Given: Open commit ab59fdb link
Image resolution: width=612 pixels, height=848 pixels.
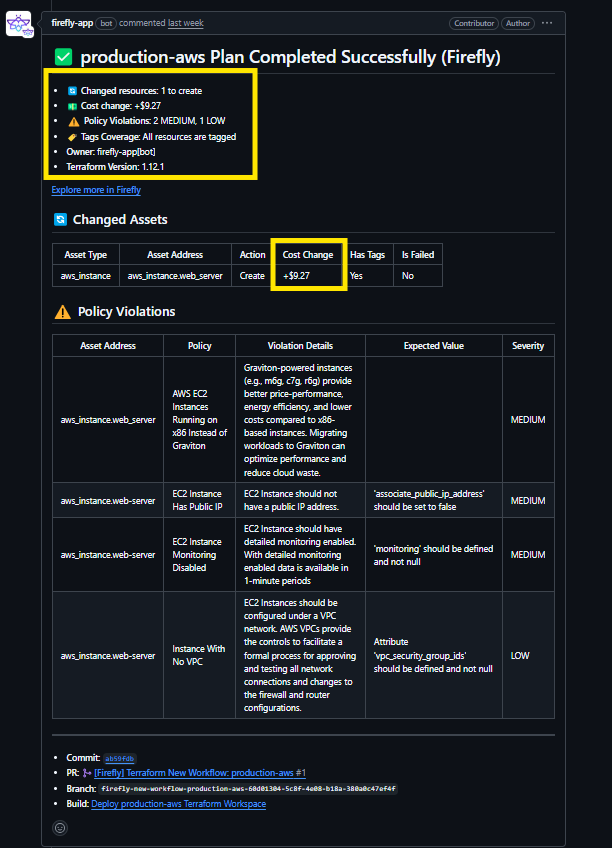Looking at the screenshot, I should pos(120,758).
